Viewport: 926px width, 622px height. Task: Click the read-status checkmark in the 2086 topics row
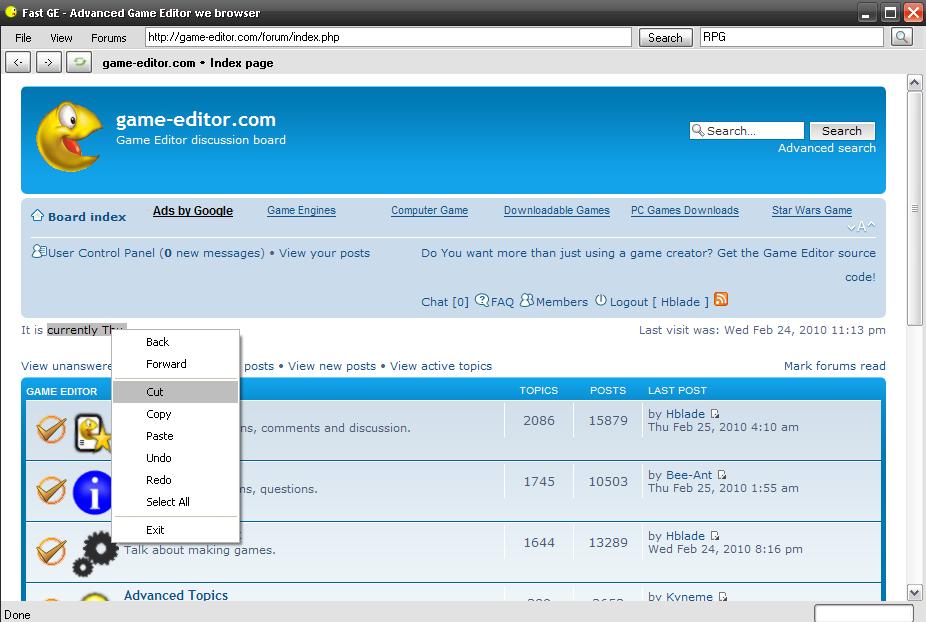(51, 429)
